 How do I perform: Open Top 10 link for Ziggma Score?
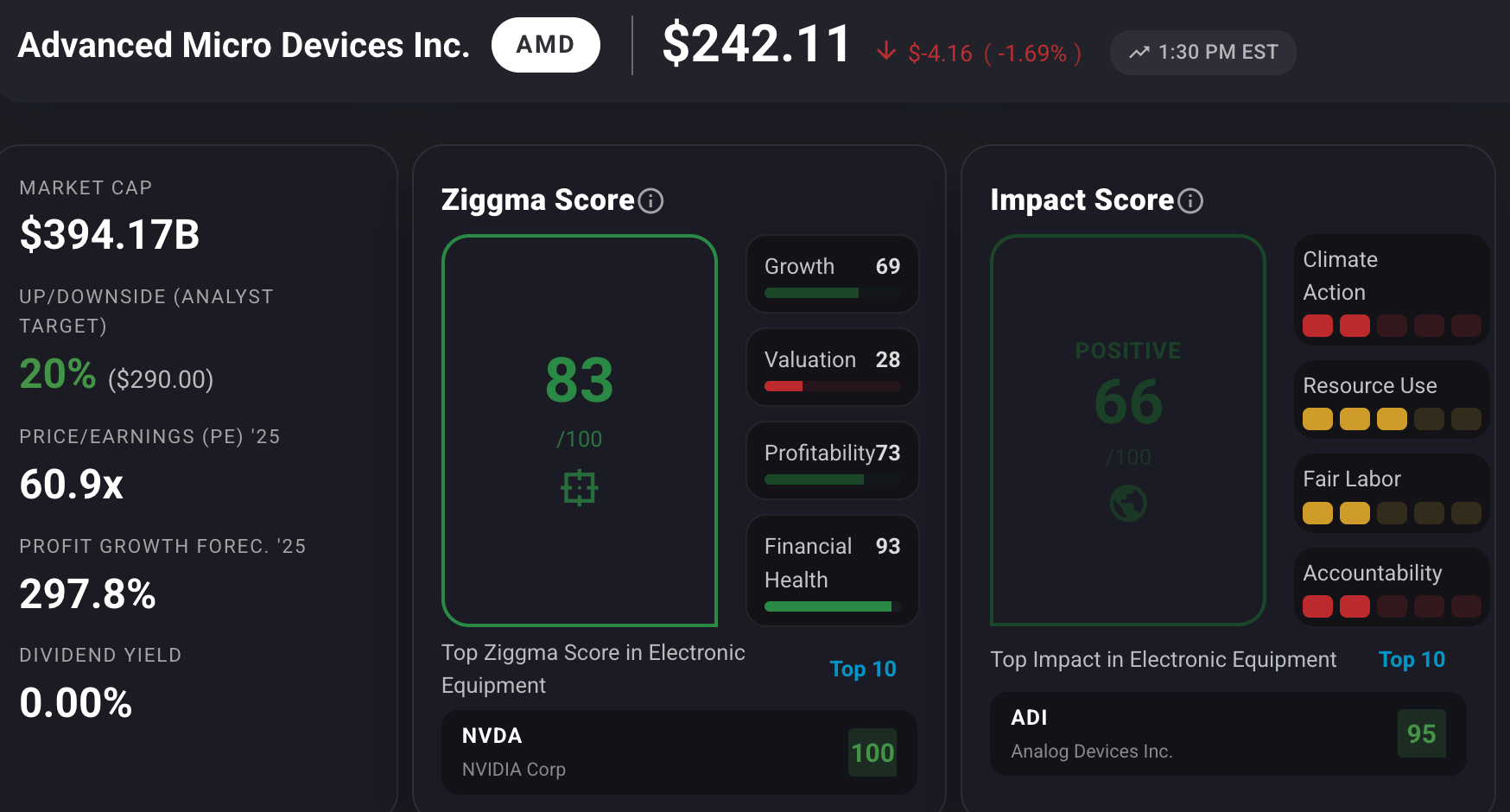point(863,669)
